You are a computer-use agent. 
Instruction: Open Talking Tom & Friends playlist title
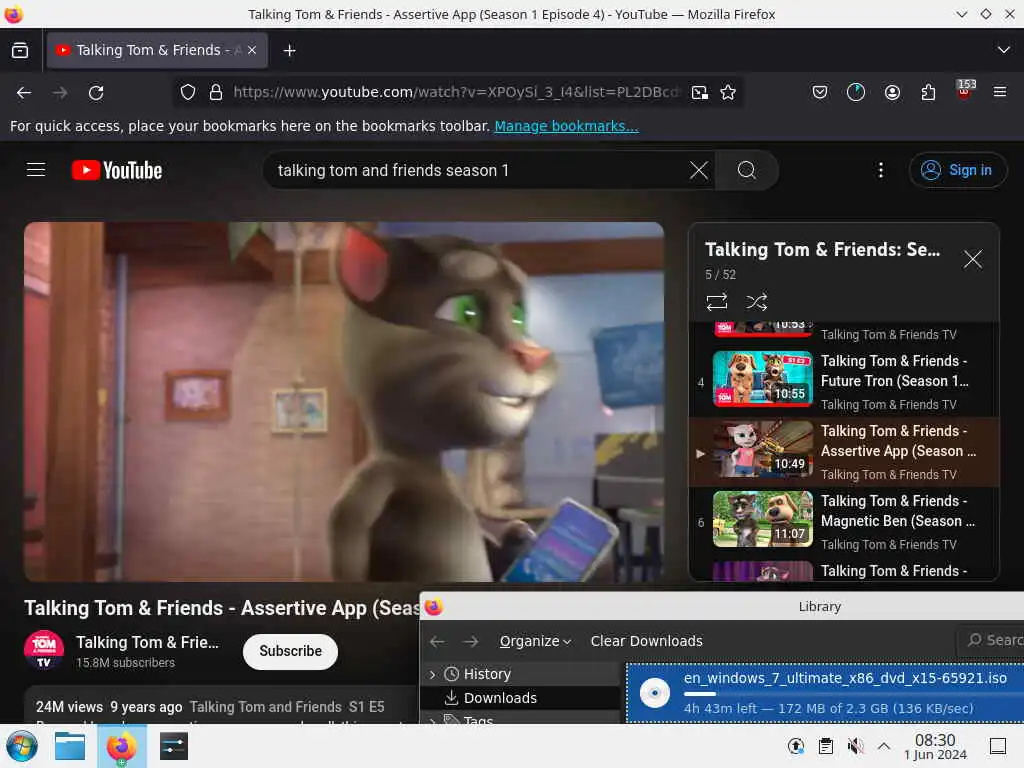[x=823, y=249]
